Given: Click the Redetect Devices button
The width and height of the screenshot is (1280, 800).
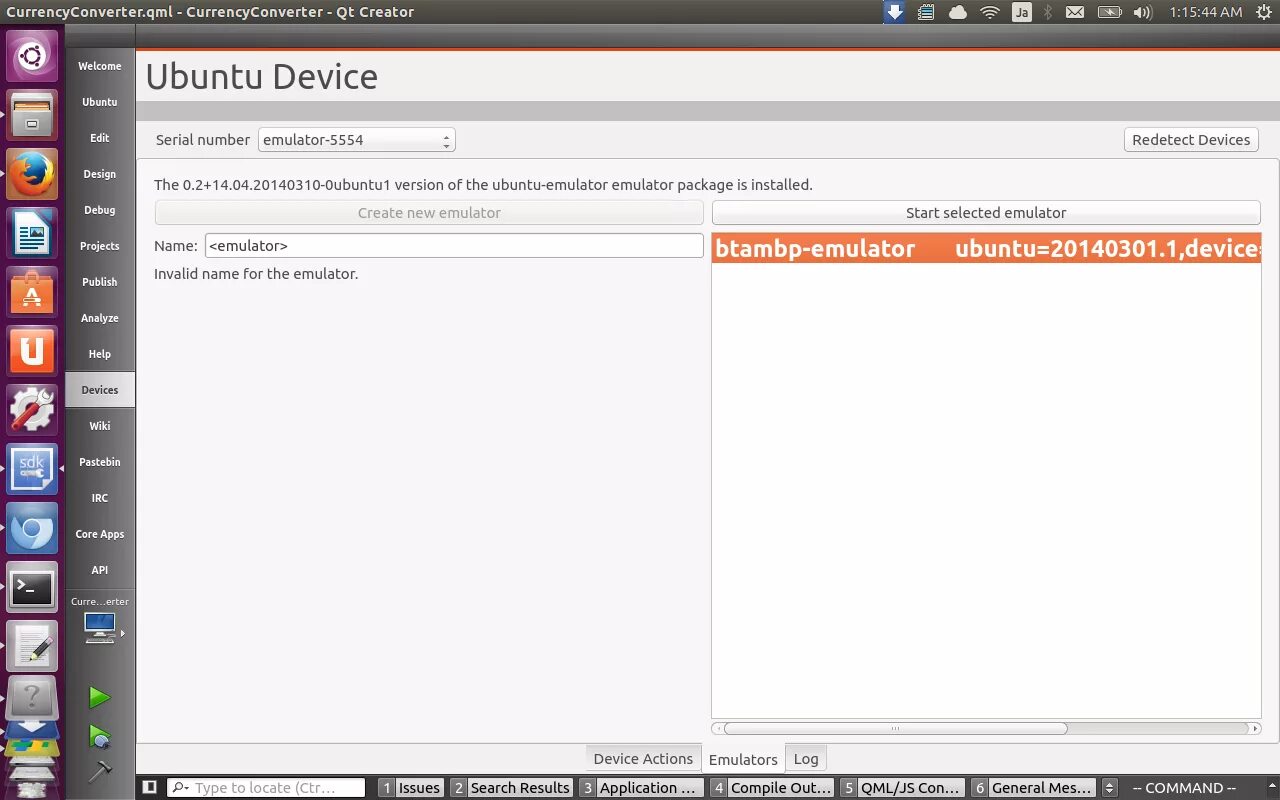Looking at the screenshot, I should (x=1191, y=140).
